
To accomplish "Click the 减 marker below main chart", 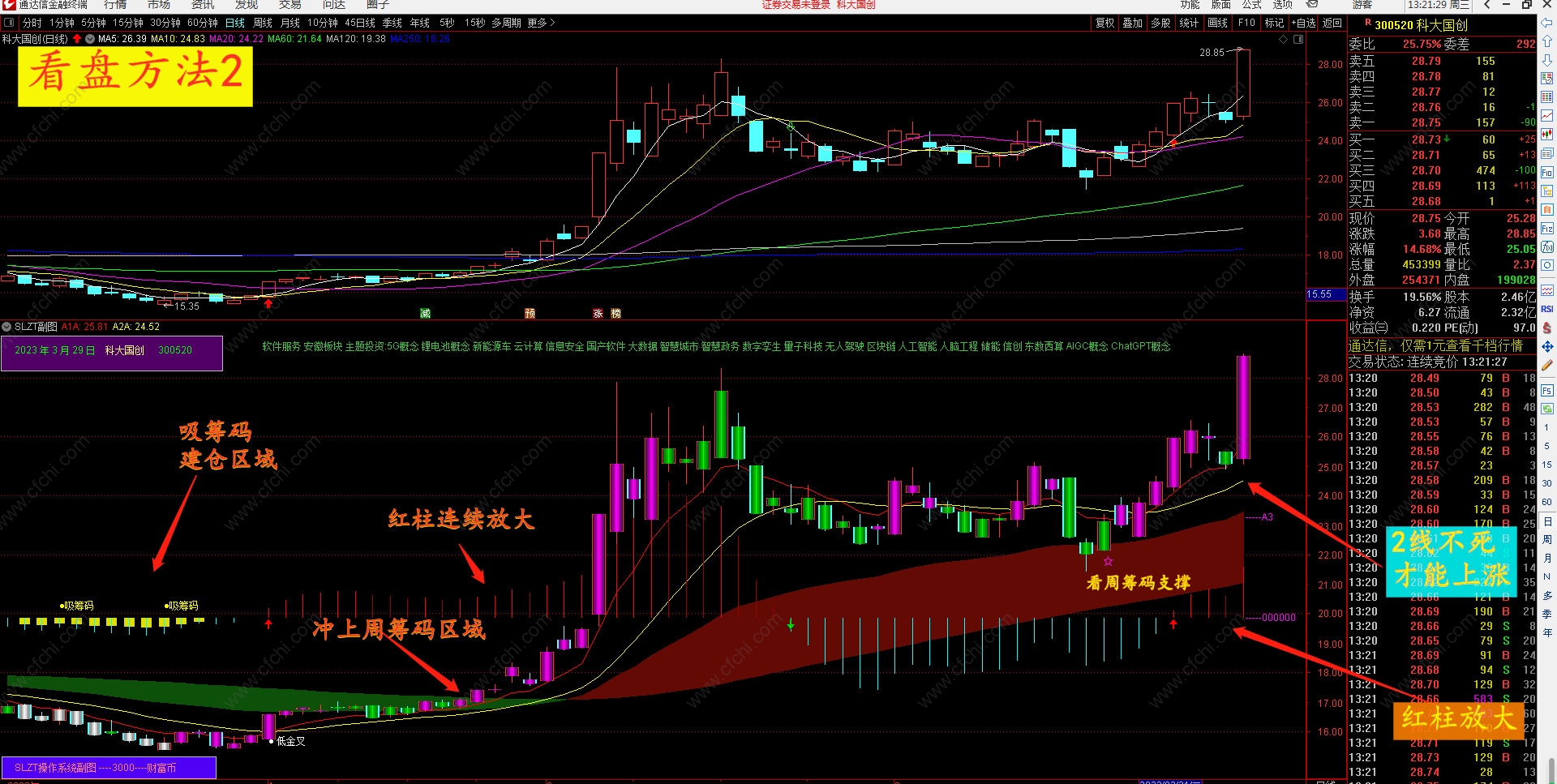I will pos(425,313).
